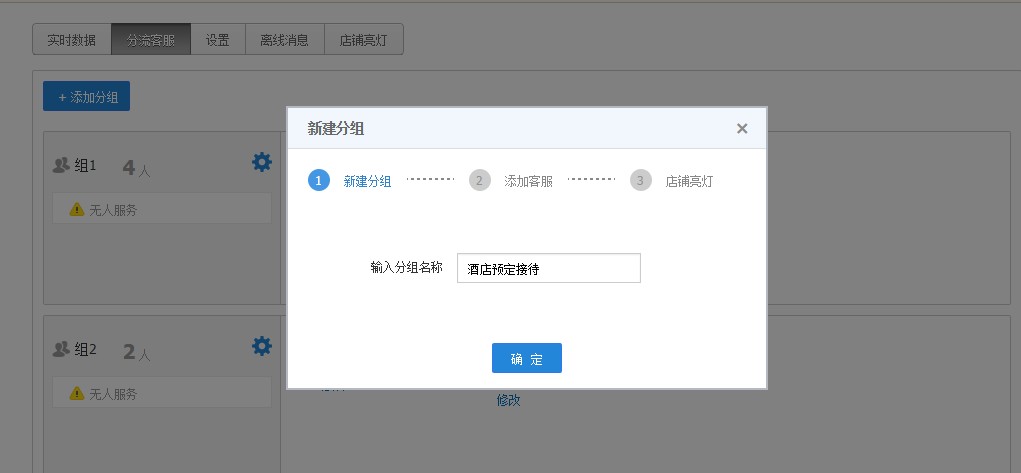Click the 修改 link
The image size is (1021, 473).
[509, 400]
